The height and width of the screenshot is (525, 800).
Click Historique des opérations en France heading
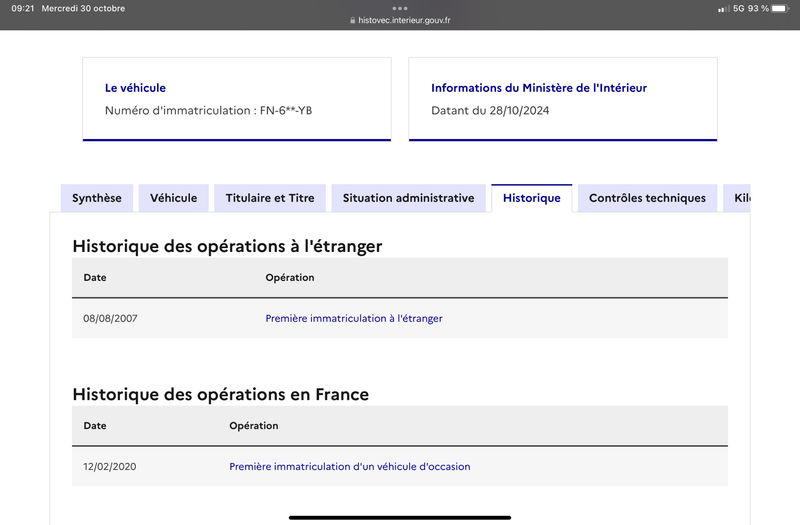(x=220, y=394)
